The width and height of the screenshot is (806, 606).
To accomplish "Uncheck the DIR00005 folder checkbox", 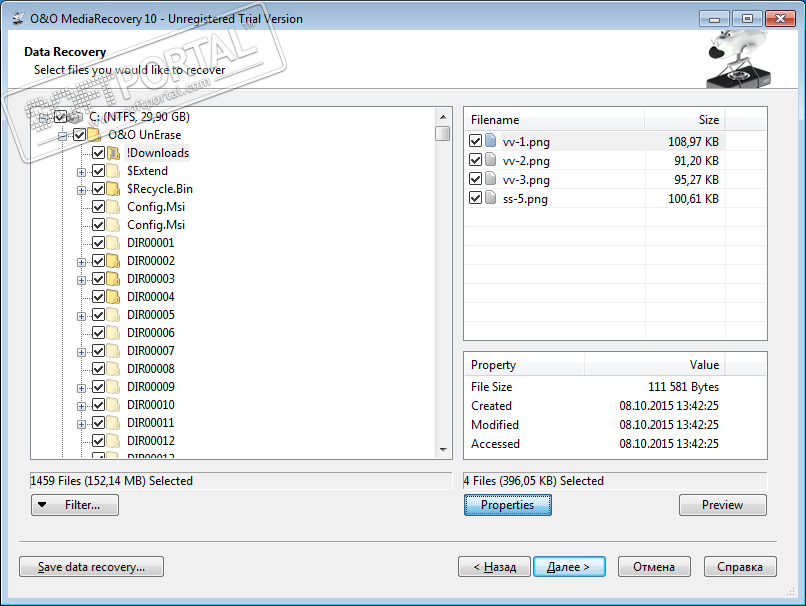I will click(x=98, y=315).
